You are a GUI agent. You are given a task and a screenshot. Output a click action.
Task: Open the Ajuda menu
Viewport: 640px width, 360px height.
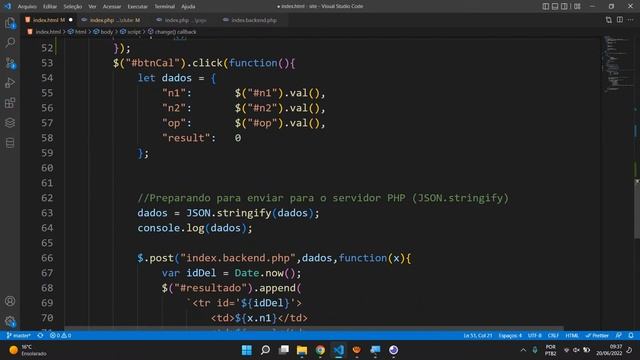tap(188, 7)
